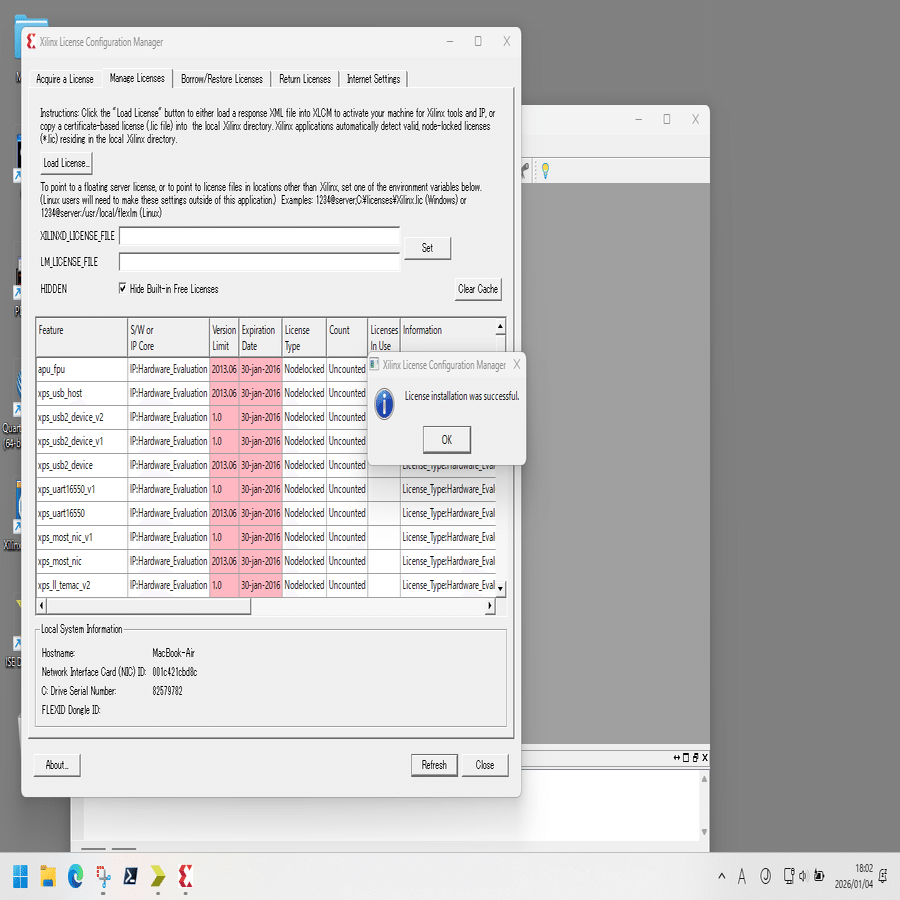The height and width of the screenshot is (900, 900).
Task: Click OK in the license success dialog
Action: (x=447, y=440)
